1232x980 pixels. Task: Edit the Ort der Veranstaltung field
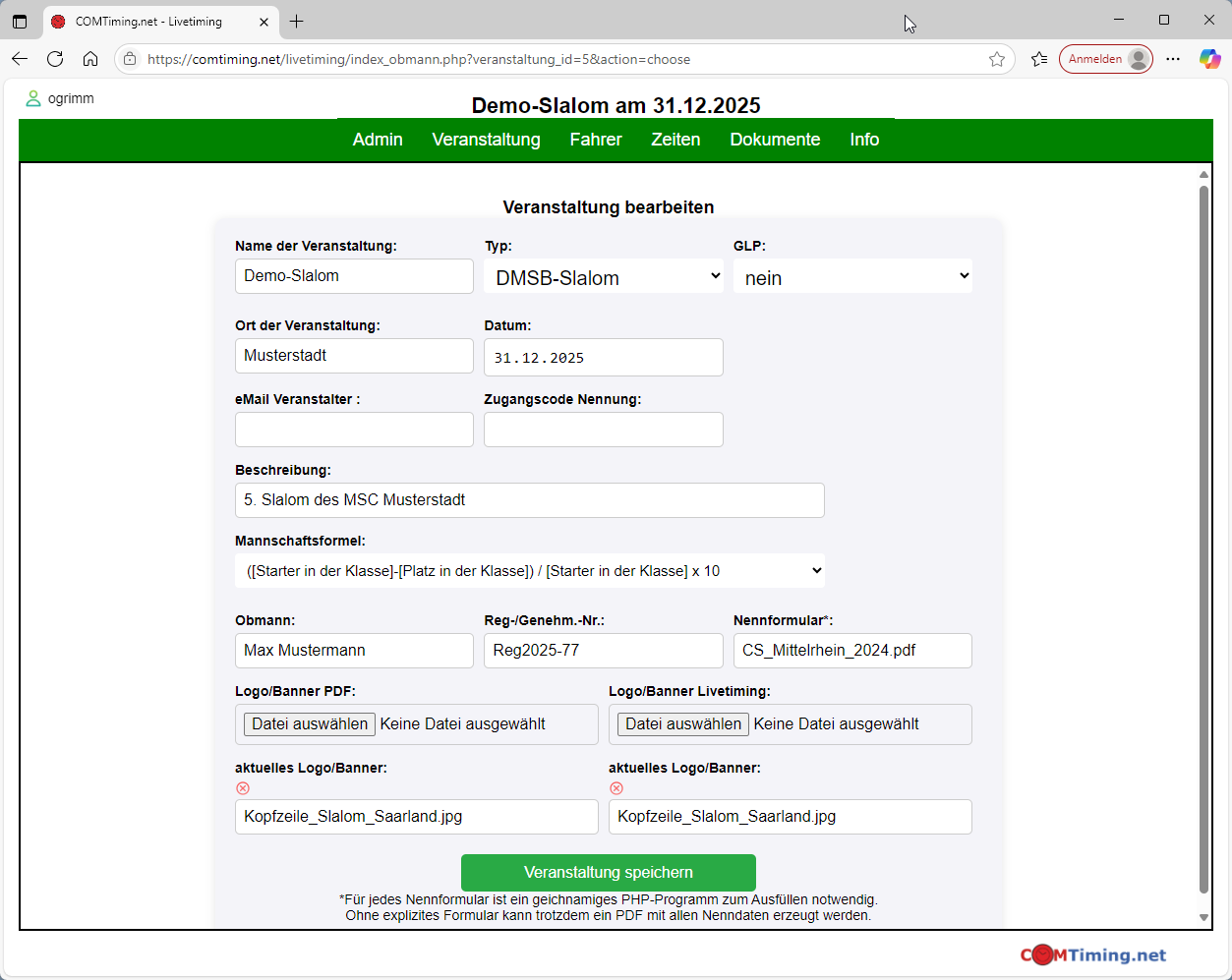(354, 356)
